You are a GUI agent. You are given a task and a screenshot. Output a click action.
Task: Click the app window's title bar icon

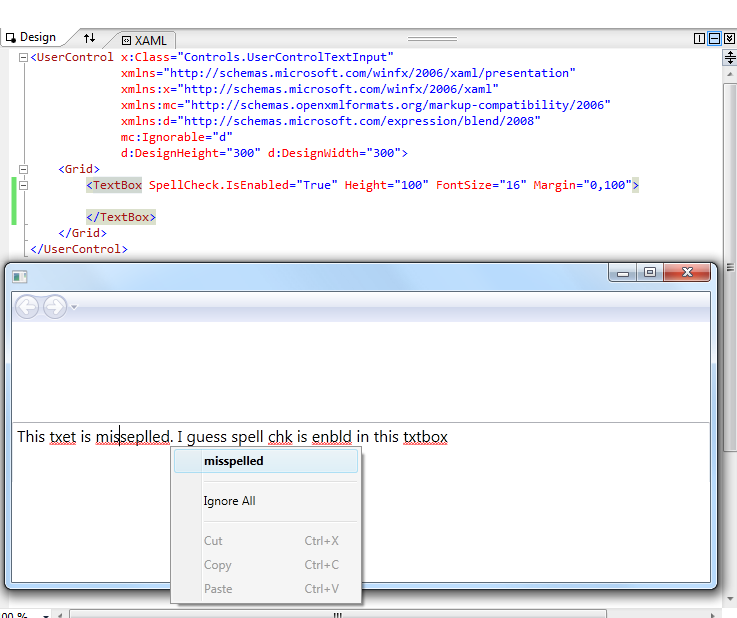[19, 276]
